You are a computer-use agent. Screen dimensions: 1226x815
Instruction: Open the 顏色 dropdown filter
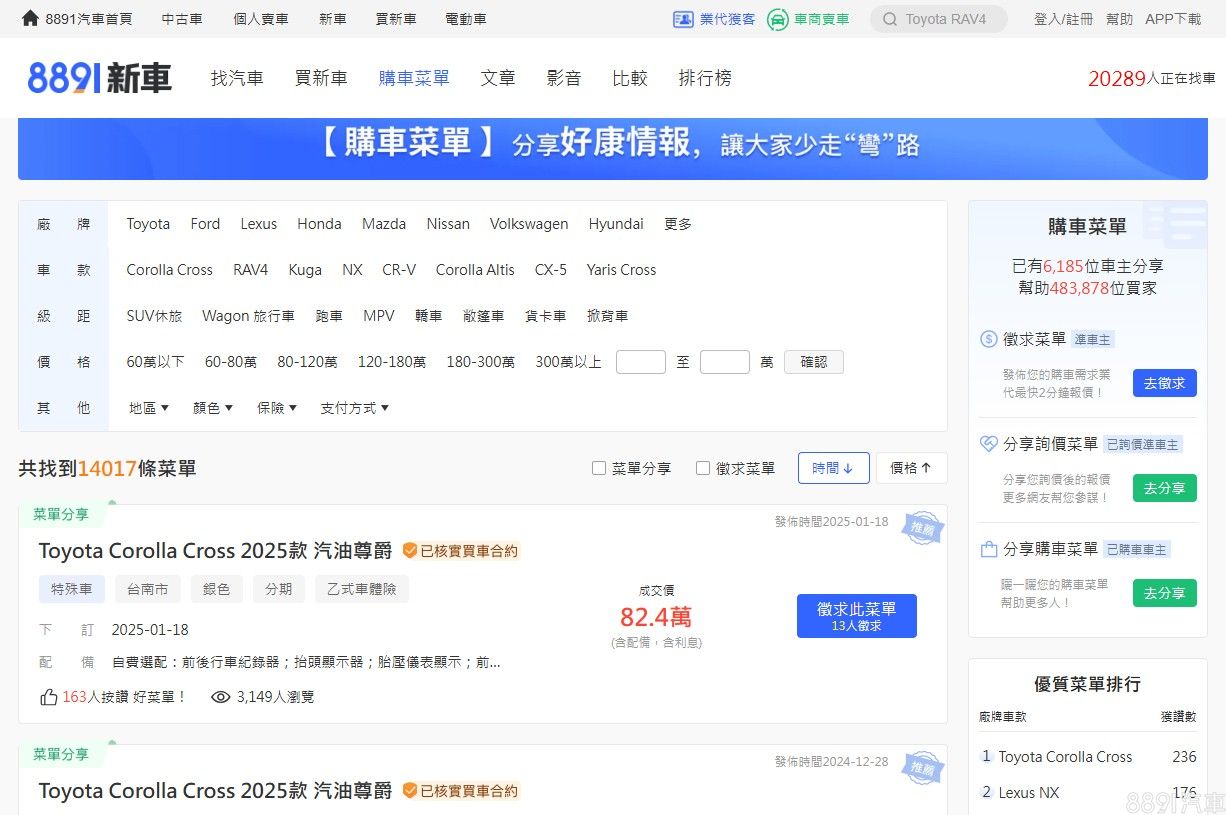(213, 408)
